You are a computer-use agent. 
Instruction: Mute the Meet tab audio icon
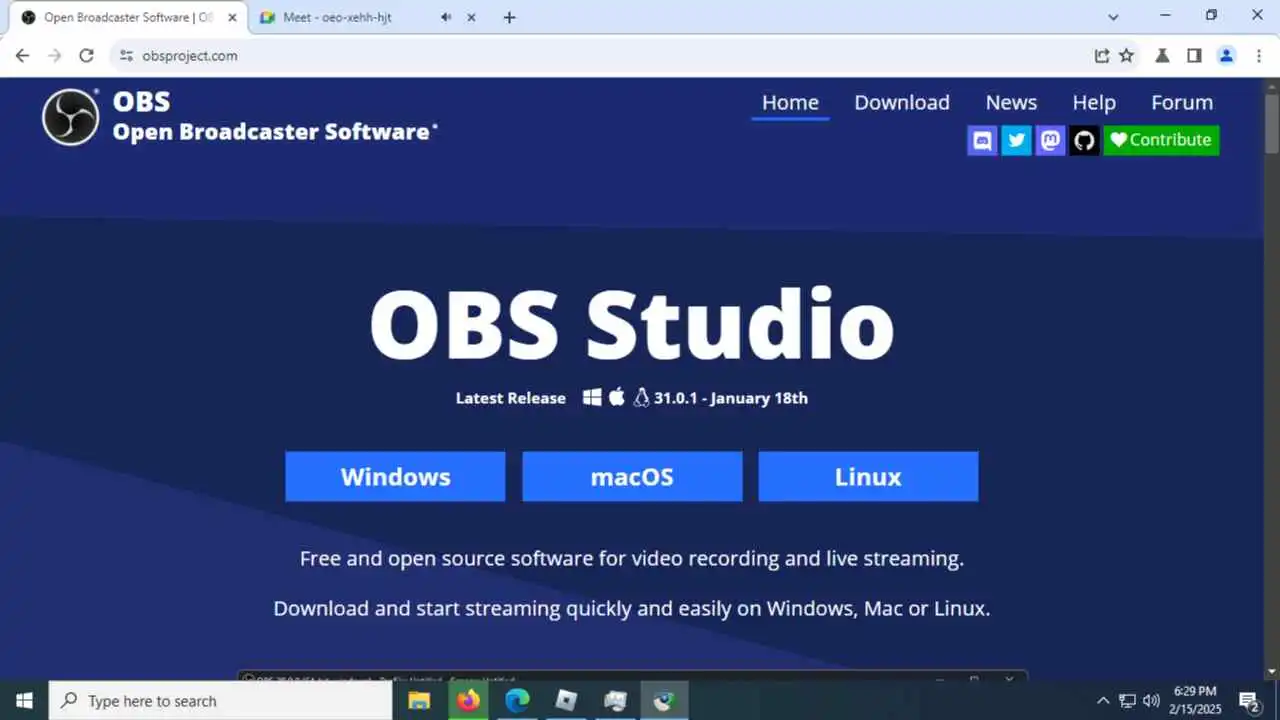pos(445,17)
